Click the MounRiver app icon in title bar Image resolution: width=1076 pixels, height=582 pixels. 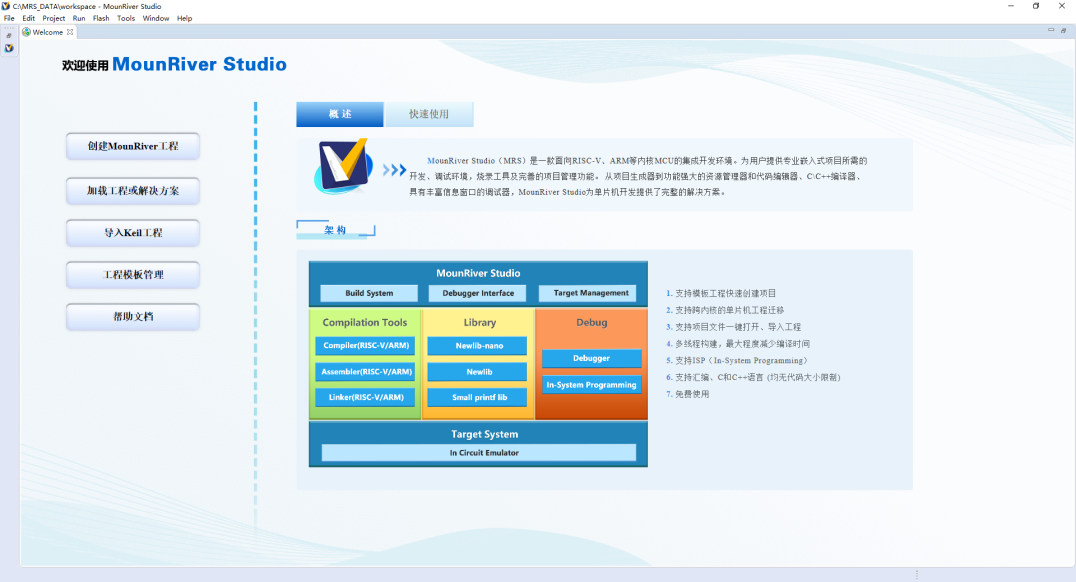5,6
